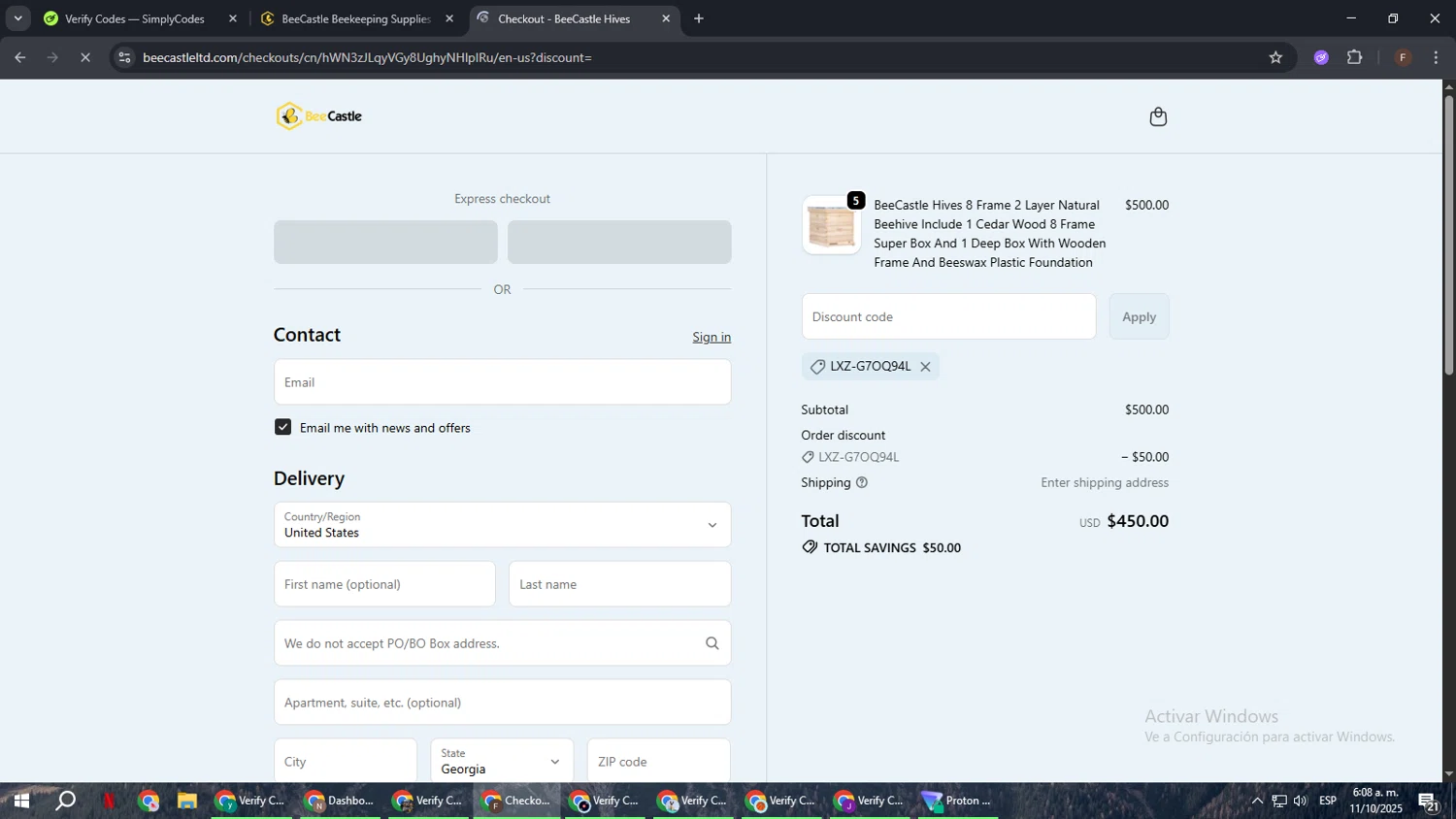Click the TOTAL SAVINGS $50.00 text

892,547
